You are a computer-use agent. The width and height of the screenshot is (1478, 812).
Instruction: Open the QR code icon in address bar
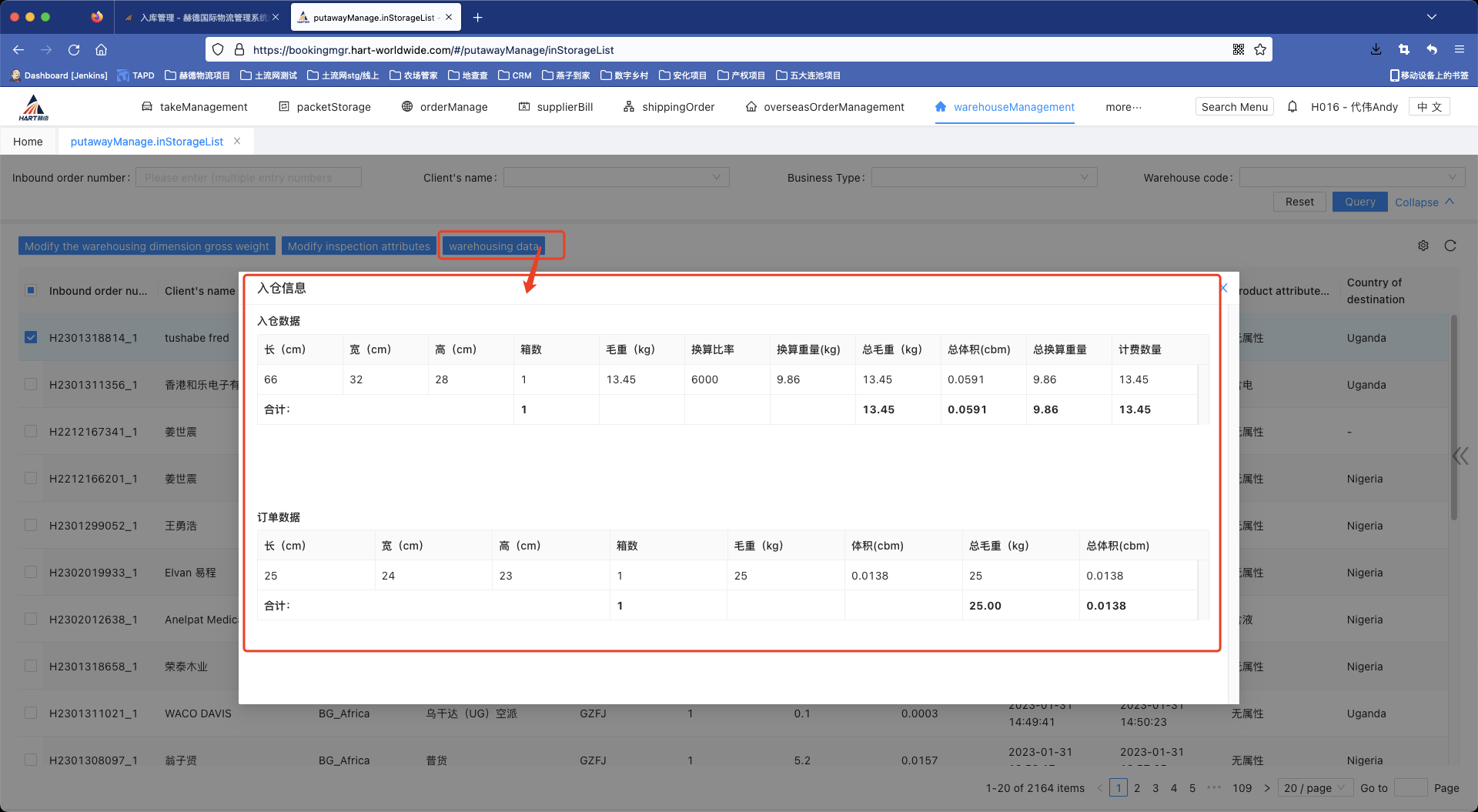pos(1239,50)
